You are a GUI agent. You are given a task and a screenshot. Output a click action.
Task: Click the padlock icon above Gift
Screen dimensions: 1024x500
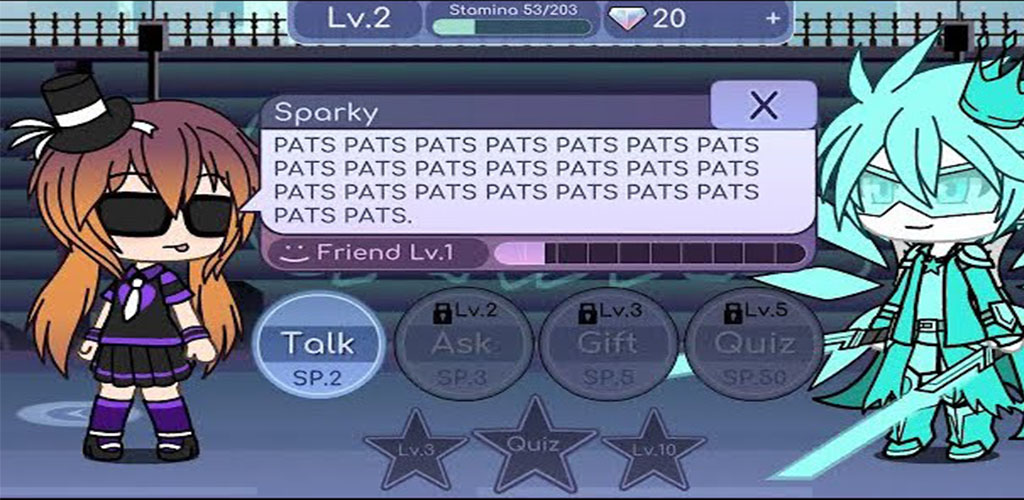(x=587, y=313)
